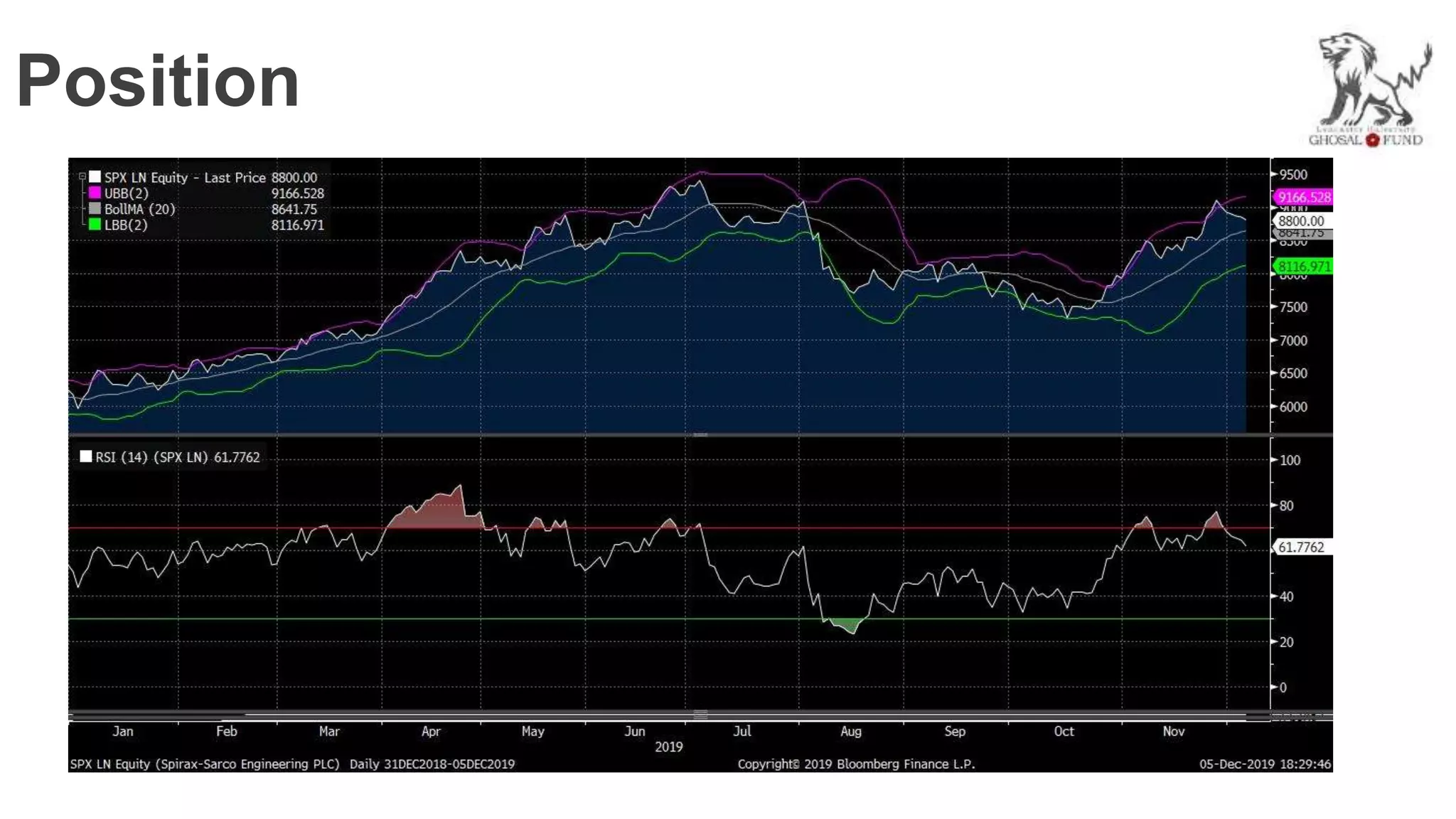Click the Aug label on time axis
Screen dimensions: 1456x819
(850, 731)
